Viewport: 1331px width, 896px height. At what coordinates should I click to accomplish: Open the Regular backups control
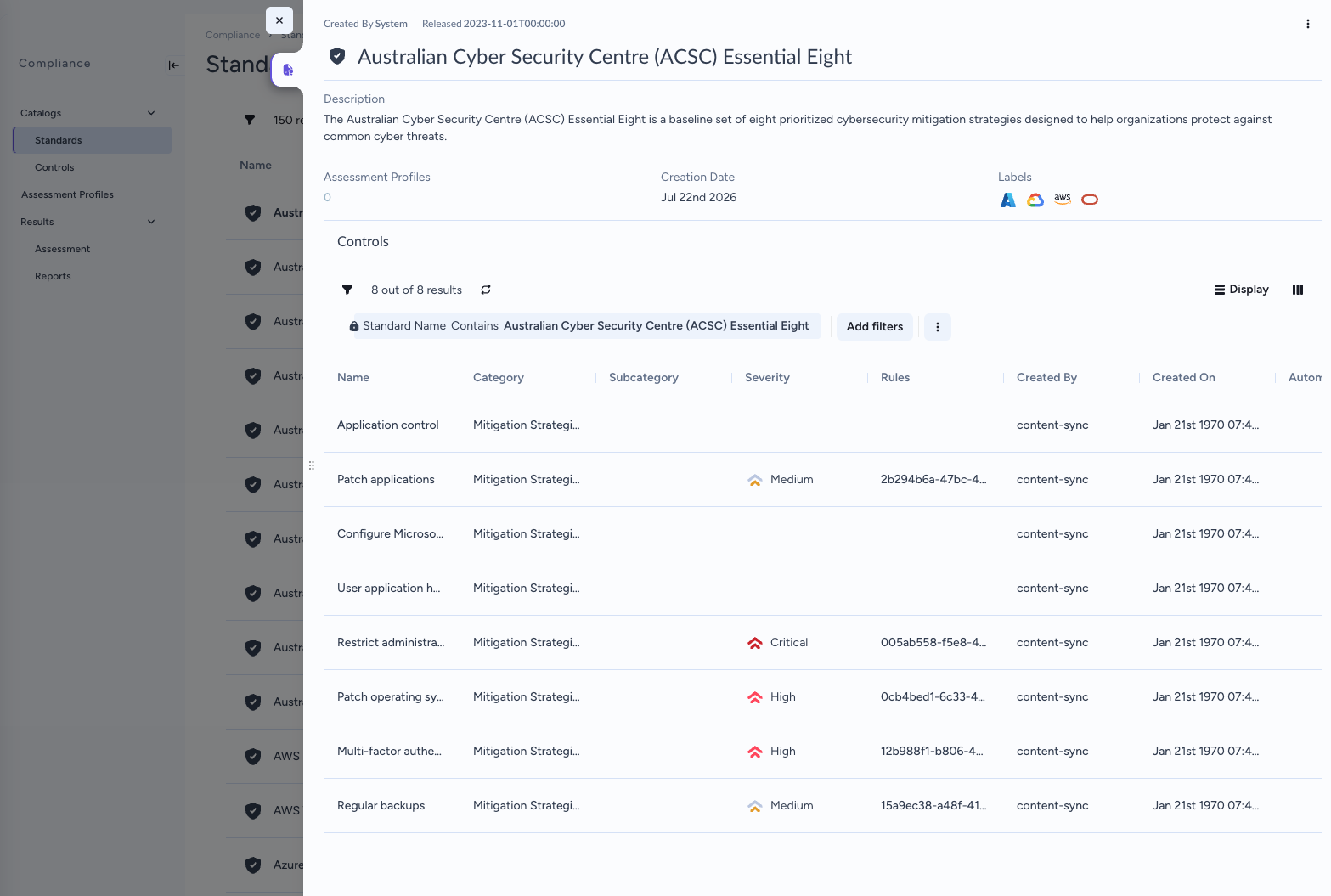click(x=381, y=806)
